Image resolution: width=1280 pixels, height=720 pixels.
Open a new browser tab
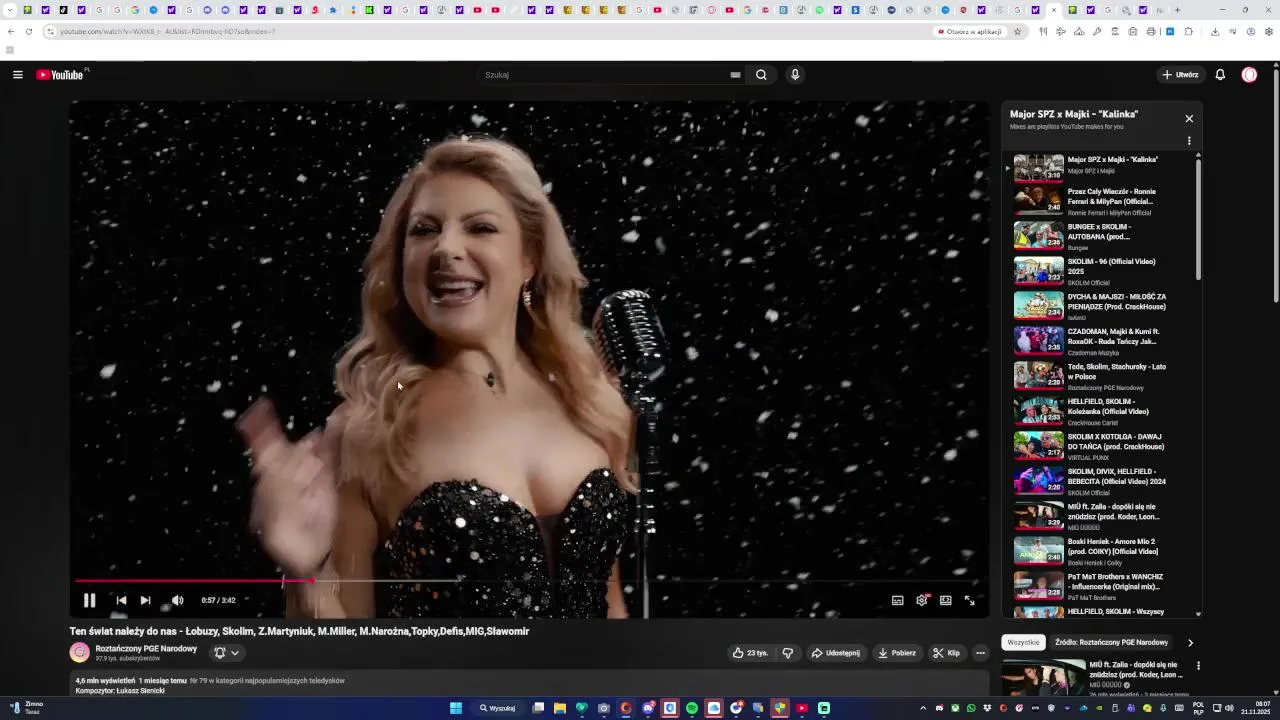point(1177,10)
